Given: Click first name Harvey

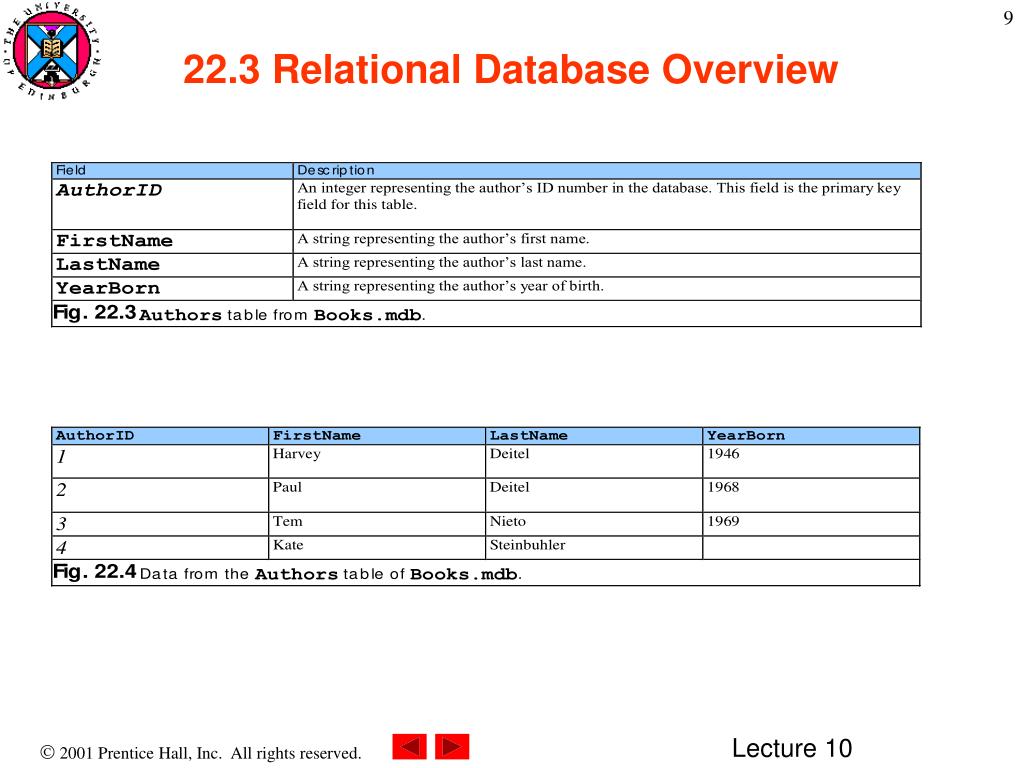Looking at the screenshot, I should pos(296,455).
